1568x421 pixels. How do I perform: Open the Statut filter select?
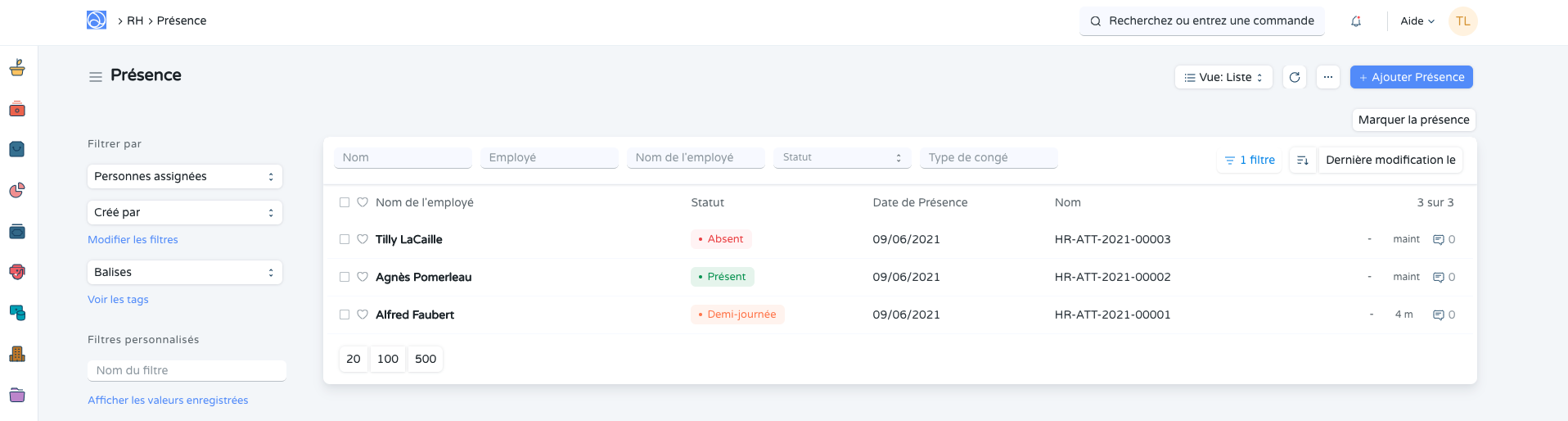842,157
